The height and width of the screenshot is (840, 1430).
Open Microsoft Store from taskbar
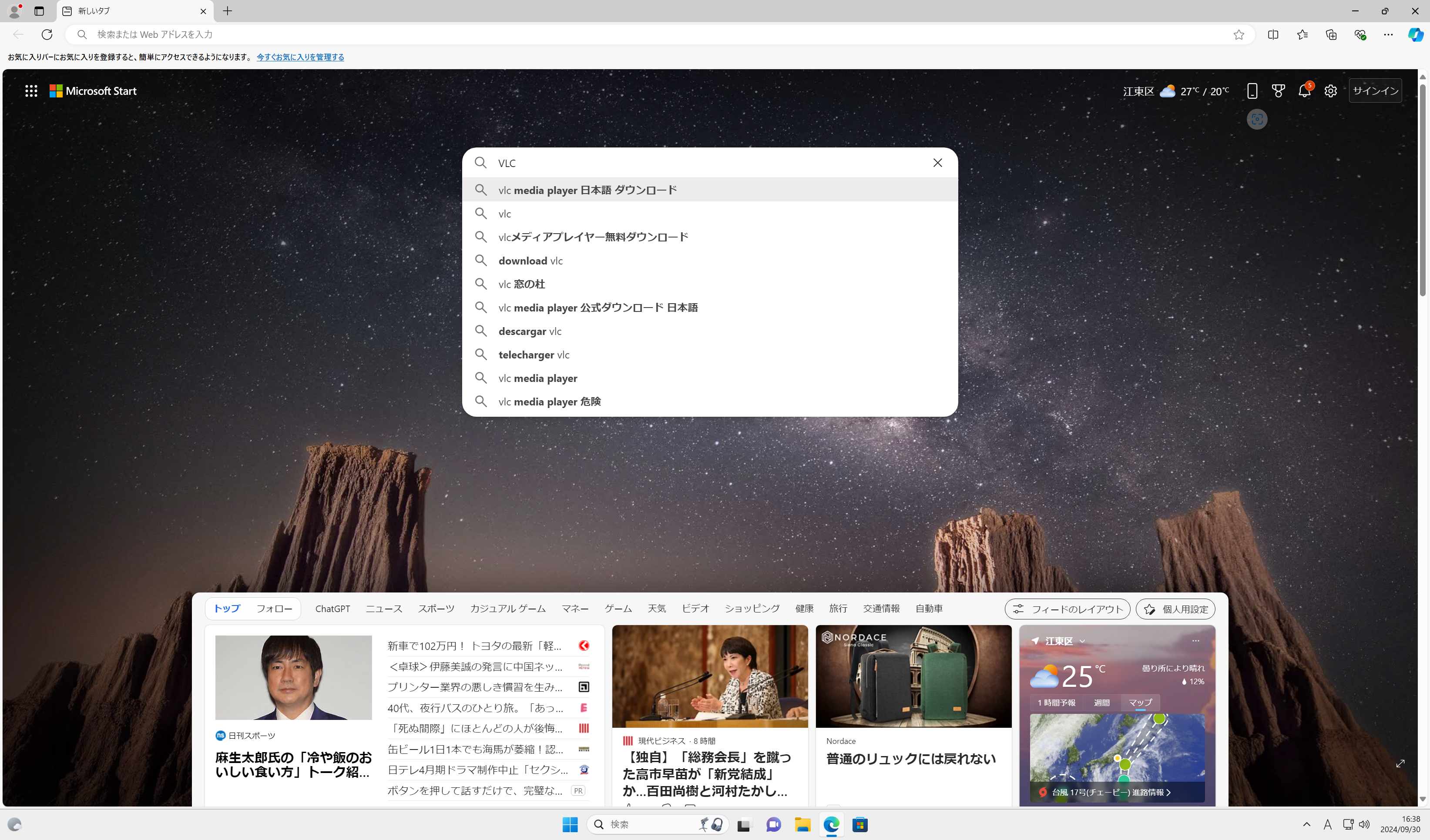point(860,824)
